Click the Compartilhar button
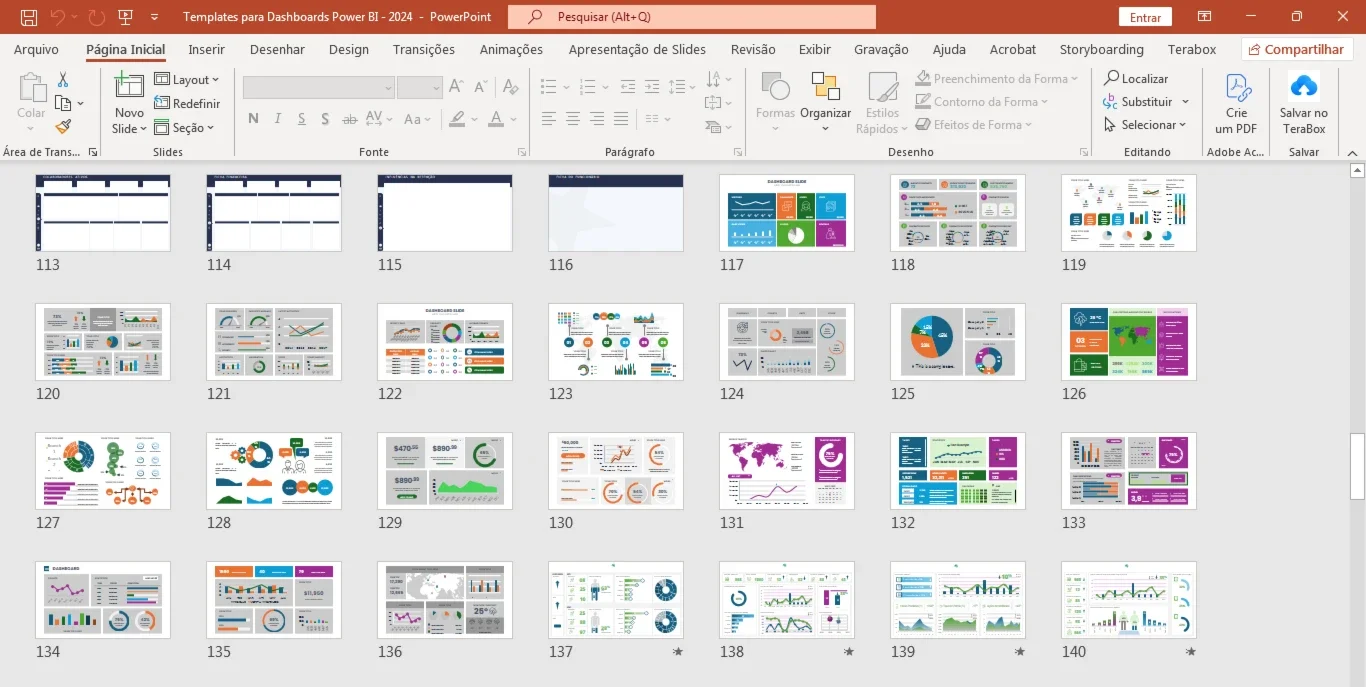This screenshot has height=687, width=1366. 1297,49
